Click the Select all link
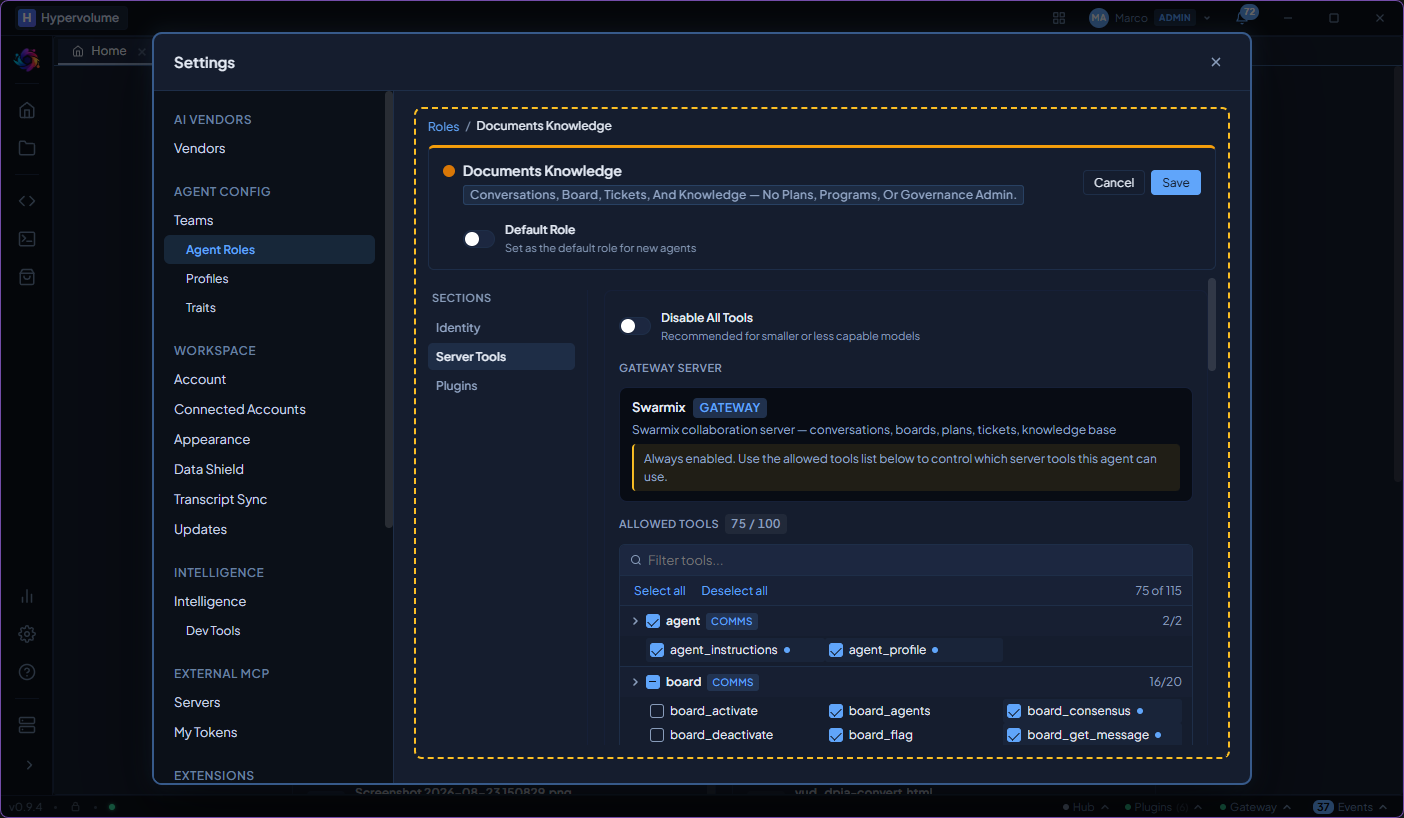 coord(660,591)
